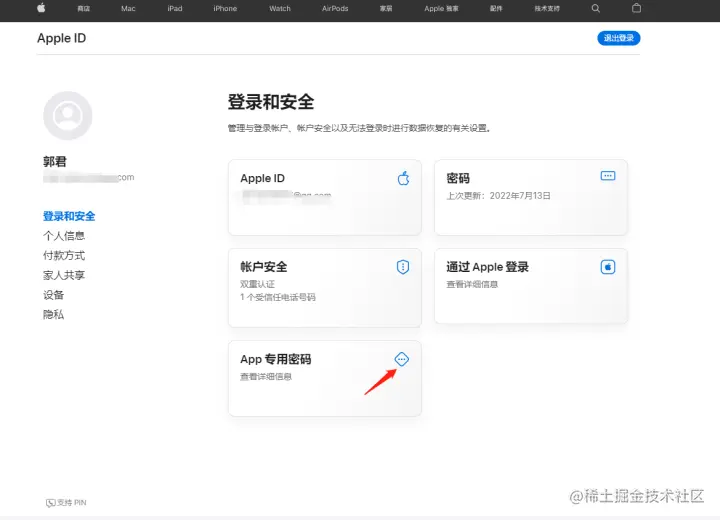The height and width of the screenshot is (520, 720).
Task: Click the 支持 PIN label text
Action: [72, 503]
